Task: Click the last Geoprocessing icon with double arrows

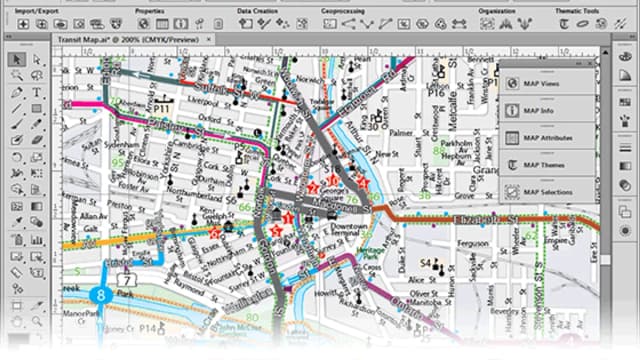Action: click(x=459, y=24)
